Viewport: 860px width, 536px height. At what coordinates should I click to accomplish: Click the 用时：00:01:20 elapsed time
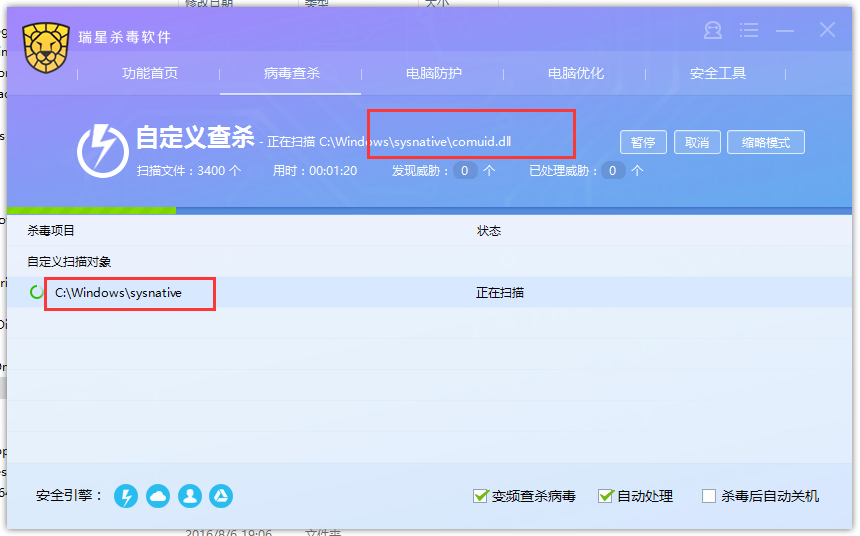tap(315, 171)
